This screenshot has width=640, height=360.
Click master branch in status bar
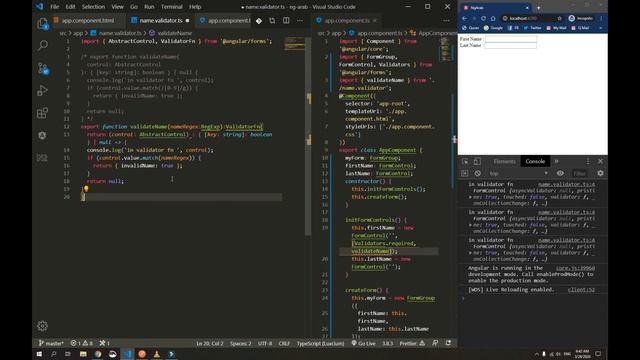click(51, 343)
